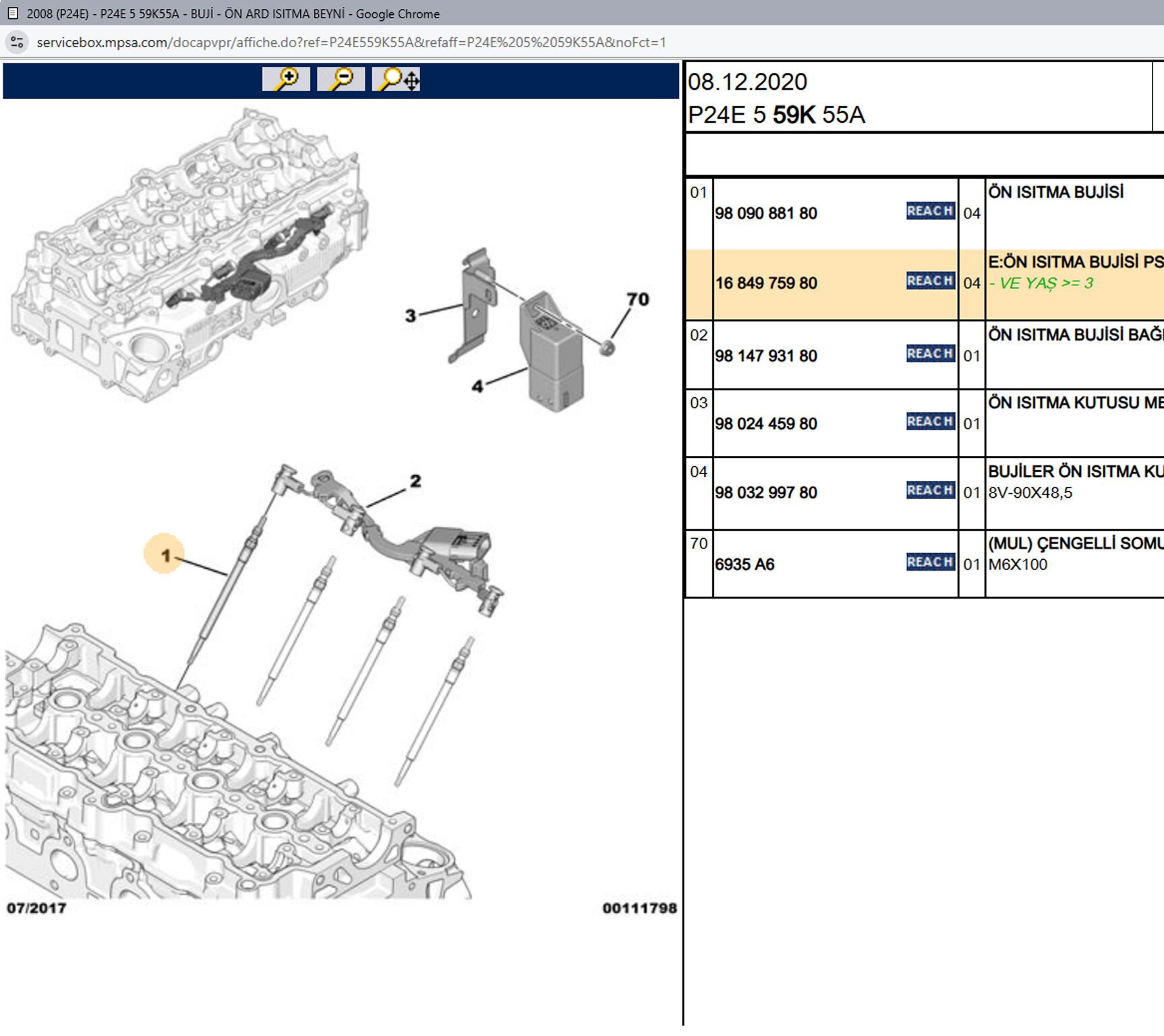Click REACH badge for part 98 090 881 80
The height and width of the screenshot is (1036, 1164).
click(930, 211)
